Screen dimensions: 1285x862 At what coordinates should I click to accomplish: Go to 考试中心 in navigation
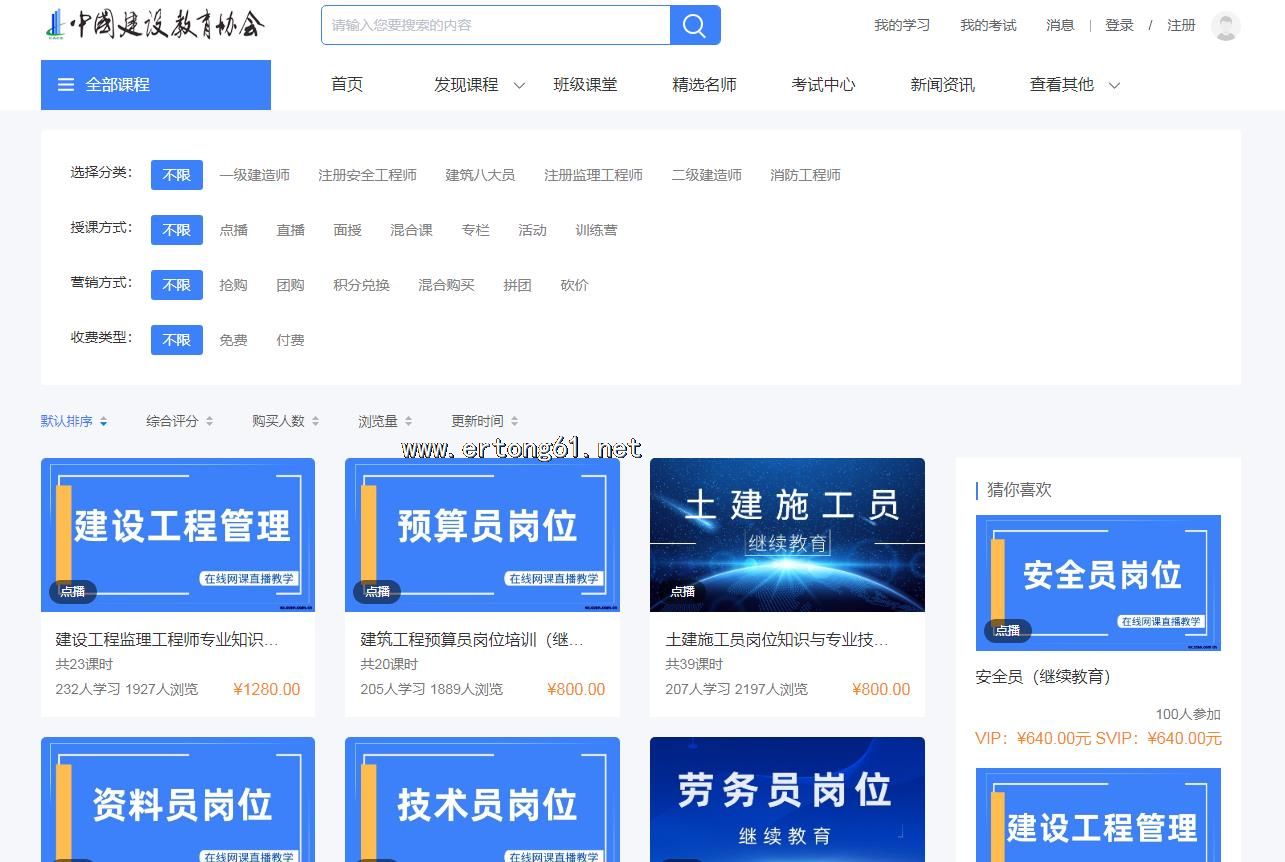(x=823, y=85)
